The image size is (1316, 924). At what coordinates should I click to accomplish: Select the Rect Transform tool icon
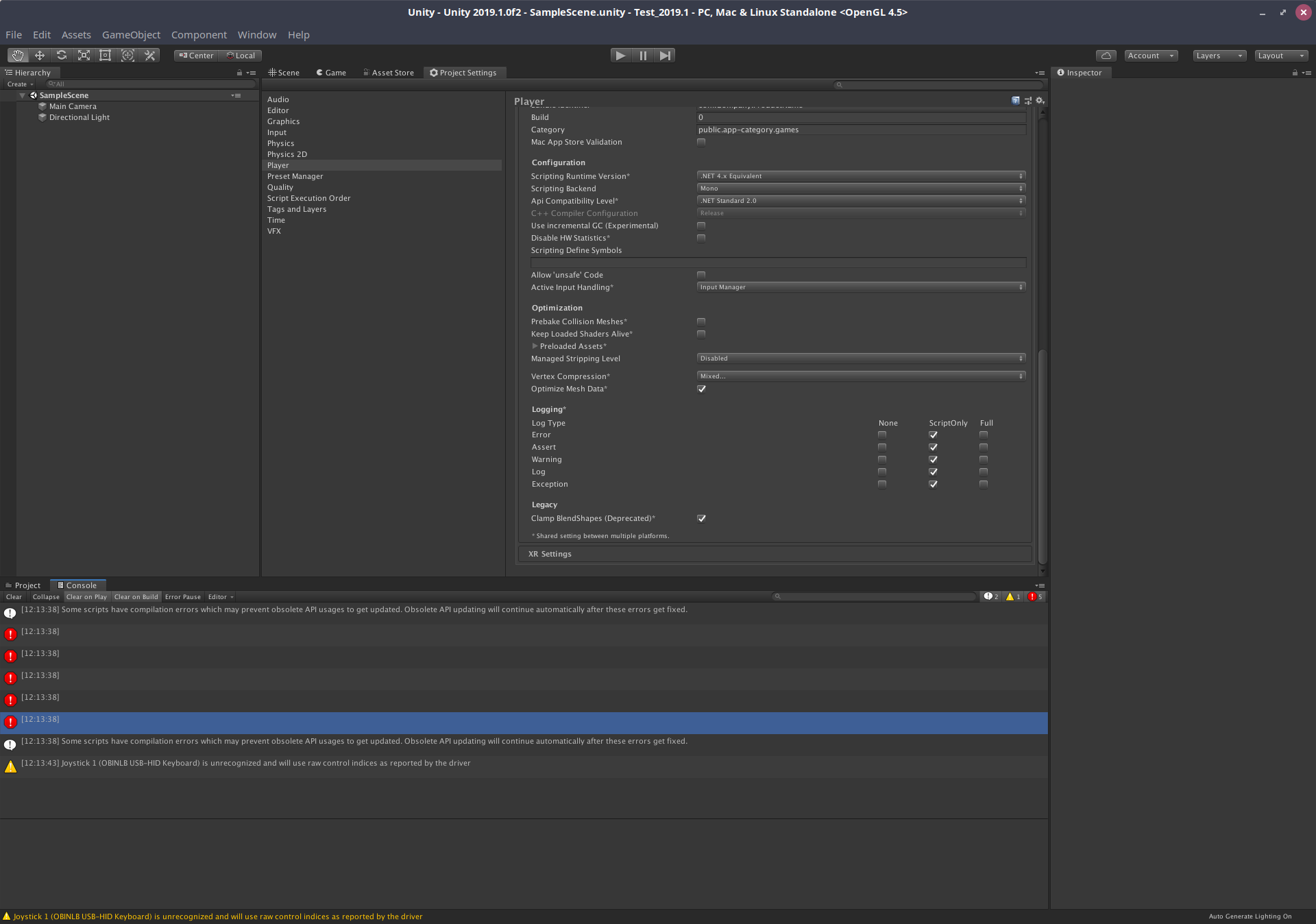[x=106, y=56]
